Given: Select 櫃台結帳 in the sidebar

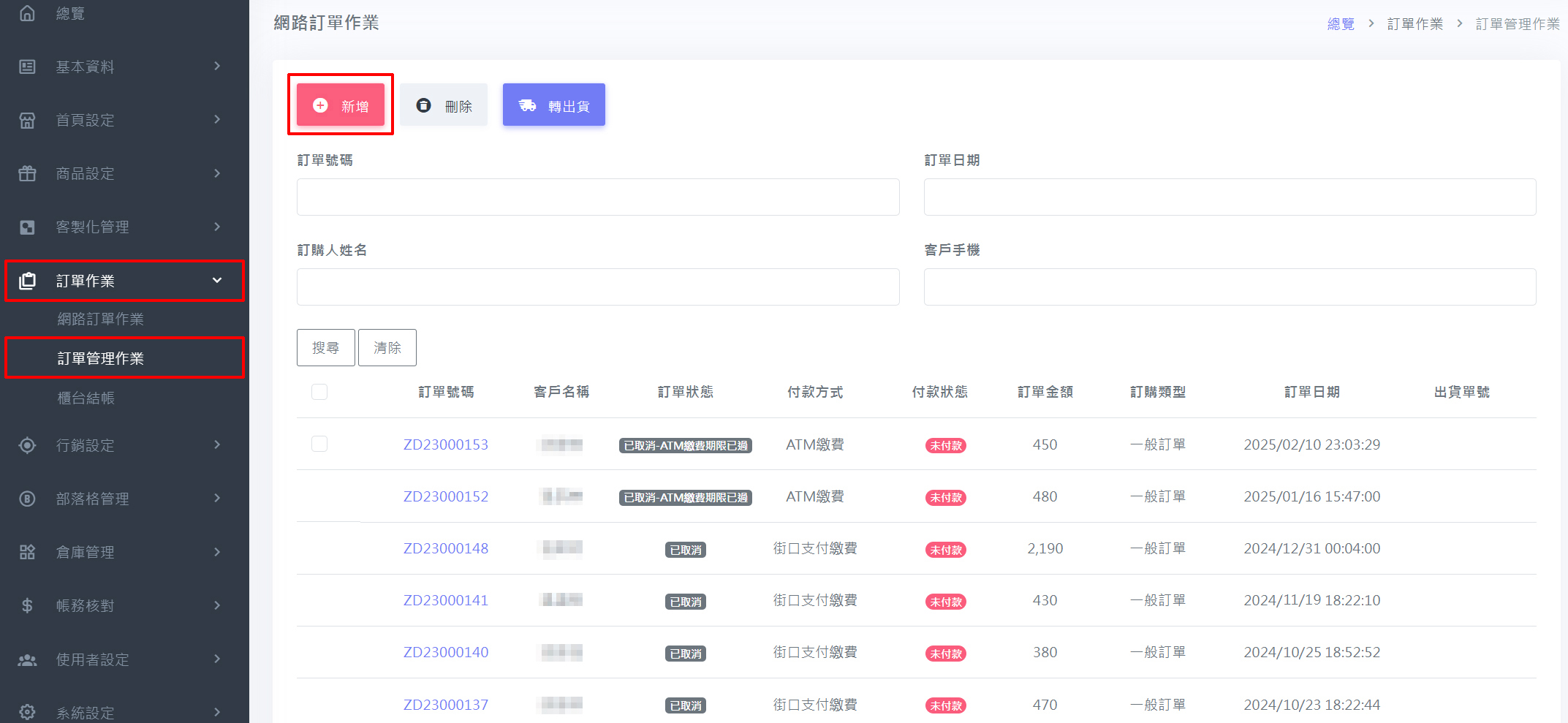Looking at the screenshot, I should pos(86,398).
